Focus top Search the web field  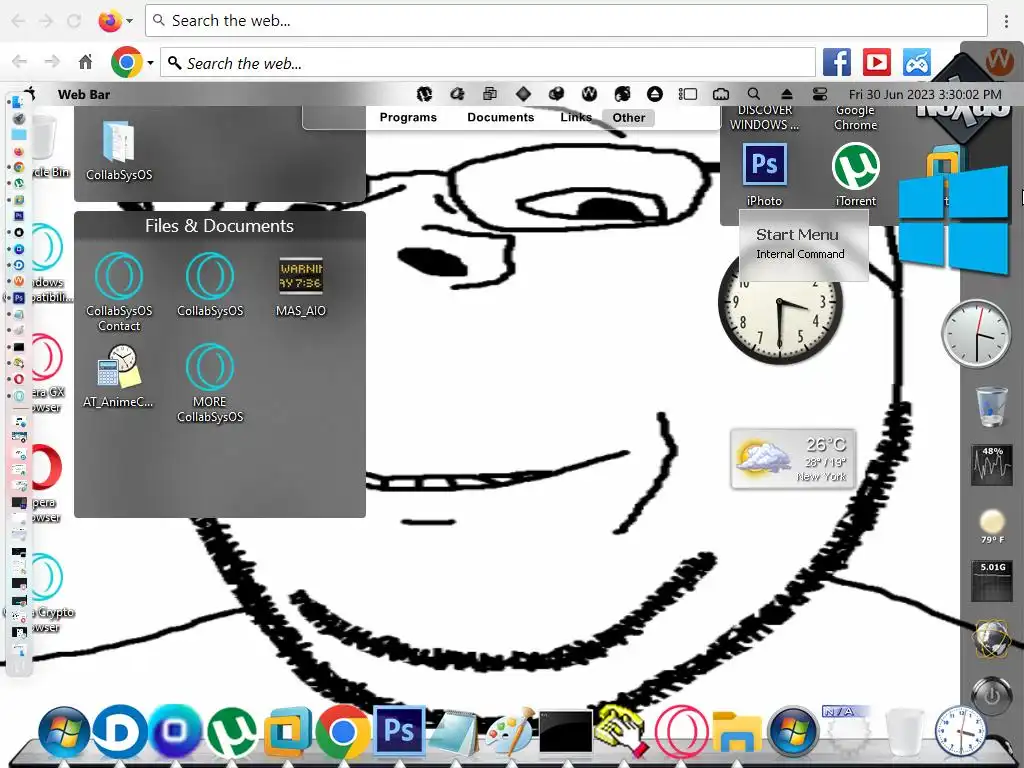click(x=566, y=21)
